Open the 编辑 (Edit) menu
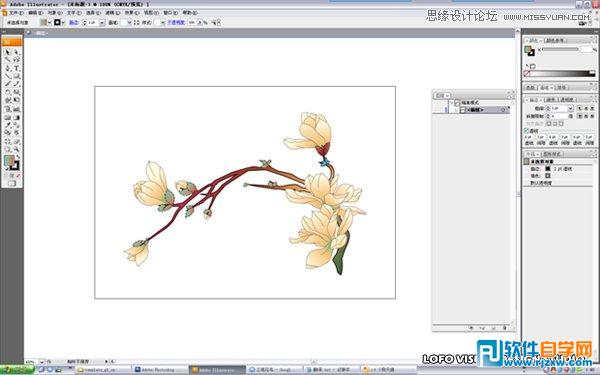The height and width of the screenshot is (375, 600). point(35,13)
